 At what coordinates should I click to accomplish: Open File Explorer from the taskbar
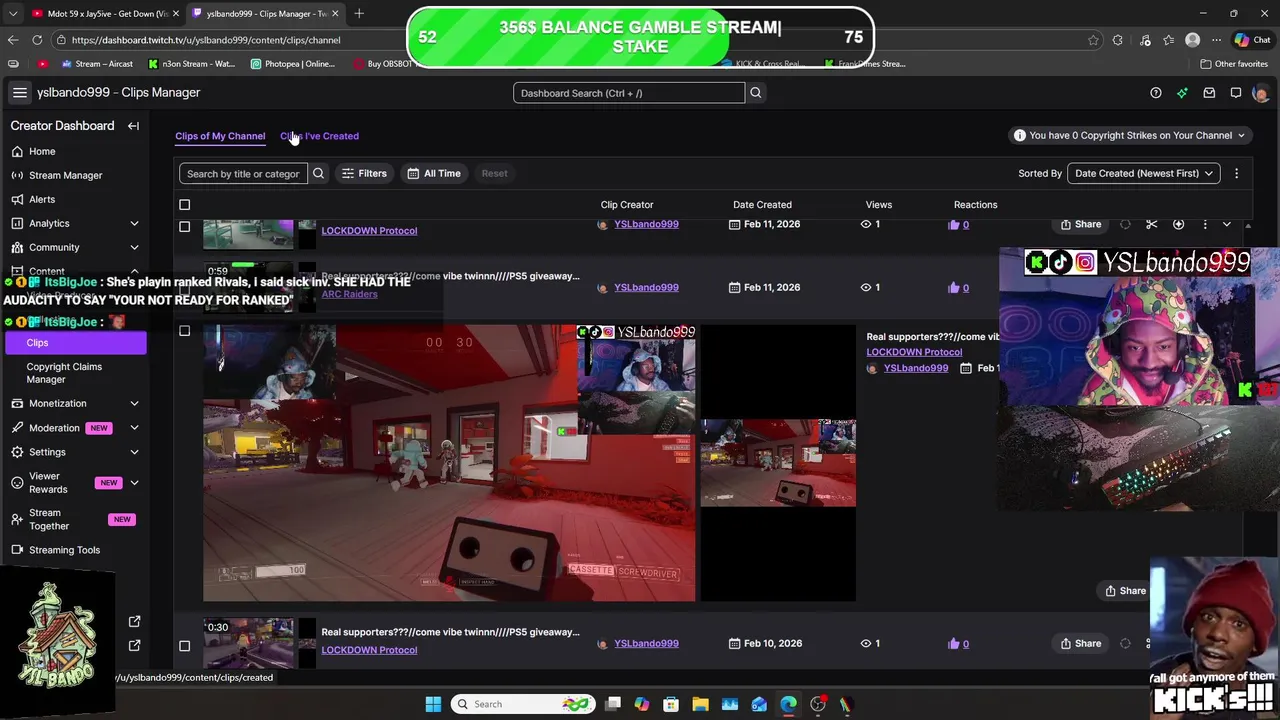700,704
